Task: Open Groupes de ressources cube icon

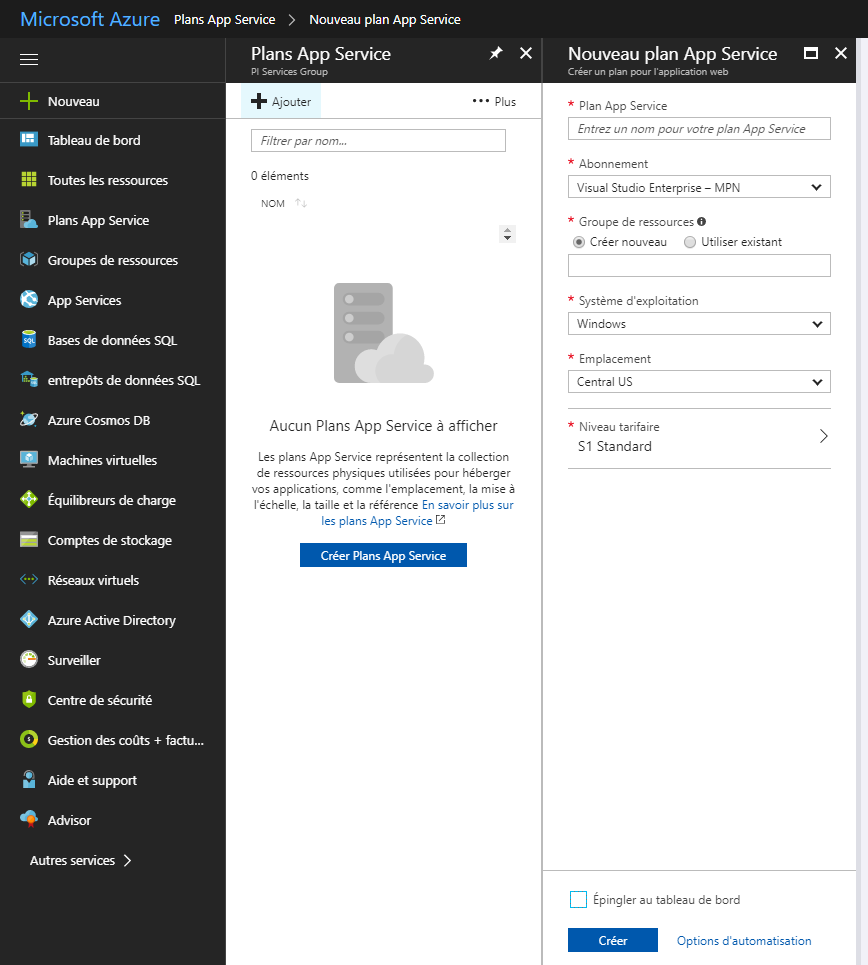Action: coord(29,260)
